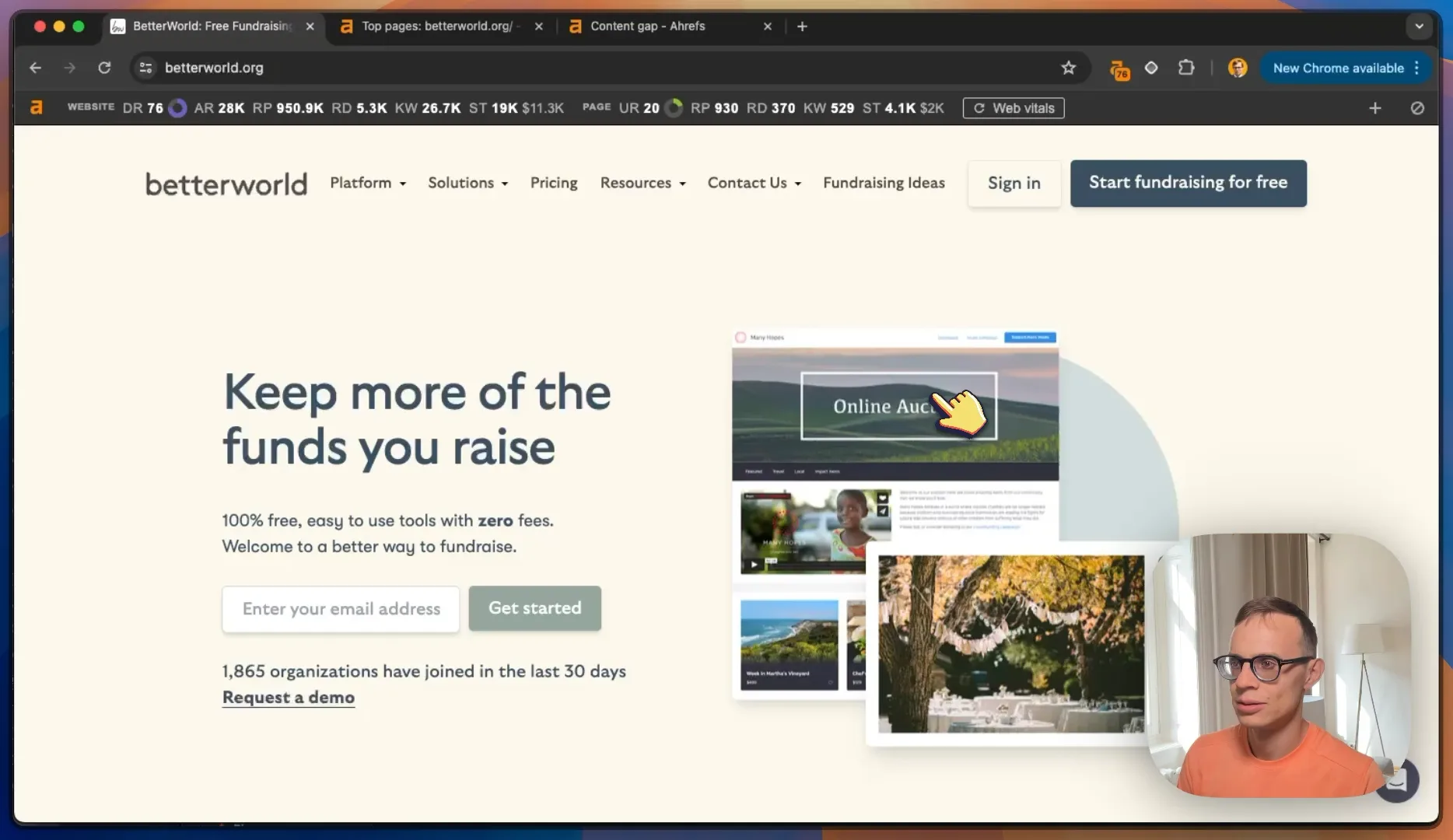Expand the Resources dropdown
This screenshot has height=840, width=1453.
click(642, 183)
